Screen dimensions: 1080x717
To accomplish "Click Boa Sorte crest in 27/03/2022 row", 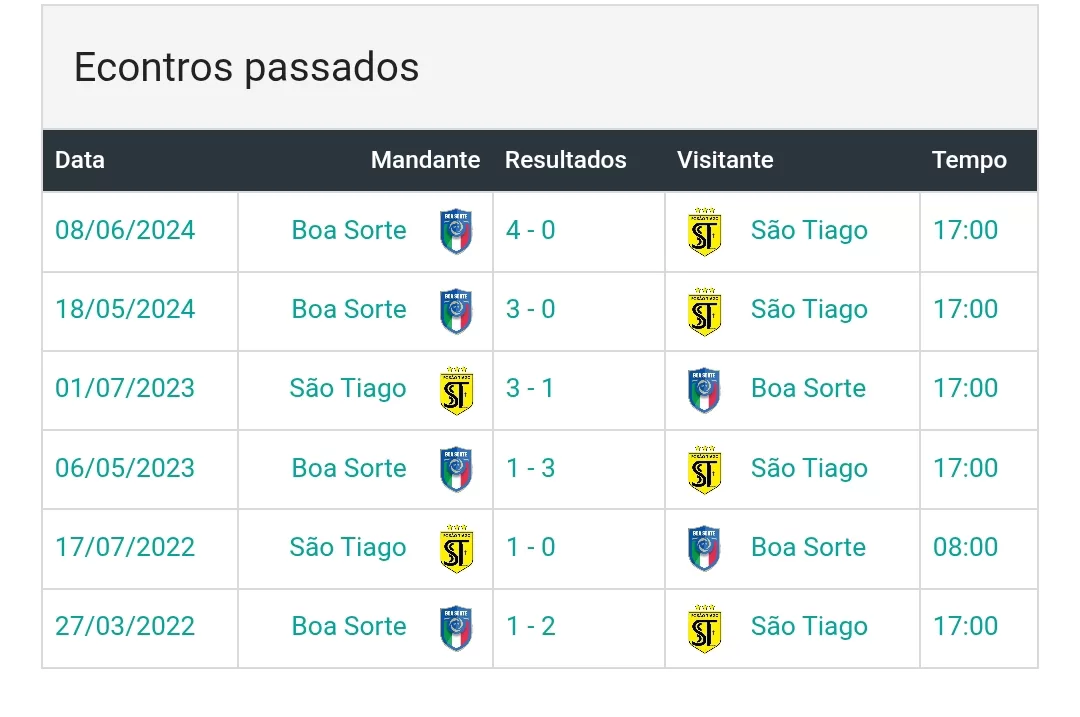I will click(456, 627).
